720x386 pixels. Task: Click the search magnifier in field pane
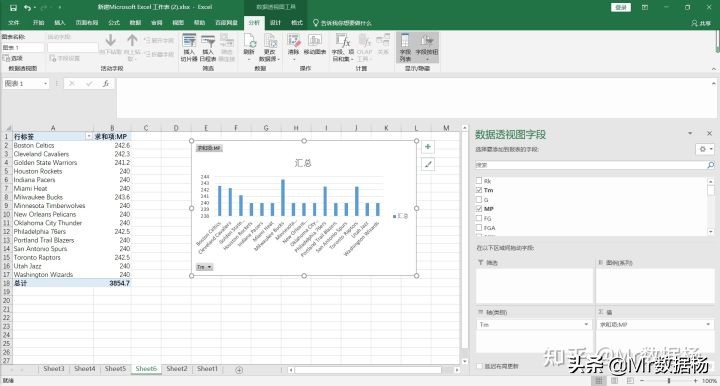(x=711, y=165)
